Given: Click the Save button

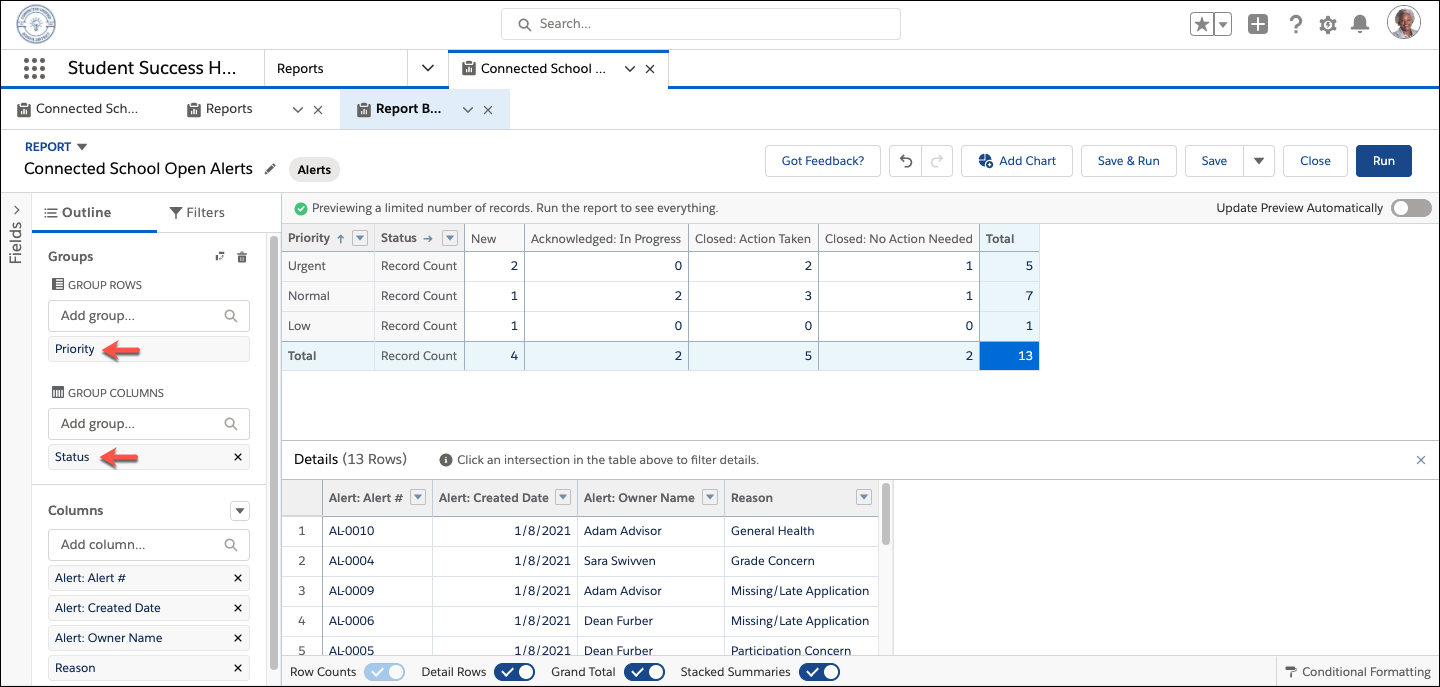Looking at the screenshot, I should 1214,161.
